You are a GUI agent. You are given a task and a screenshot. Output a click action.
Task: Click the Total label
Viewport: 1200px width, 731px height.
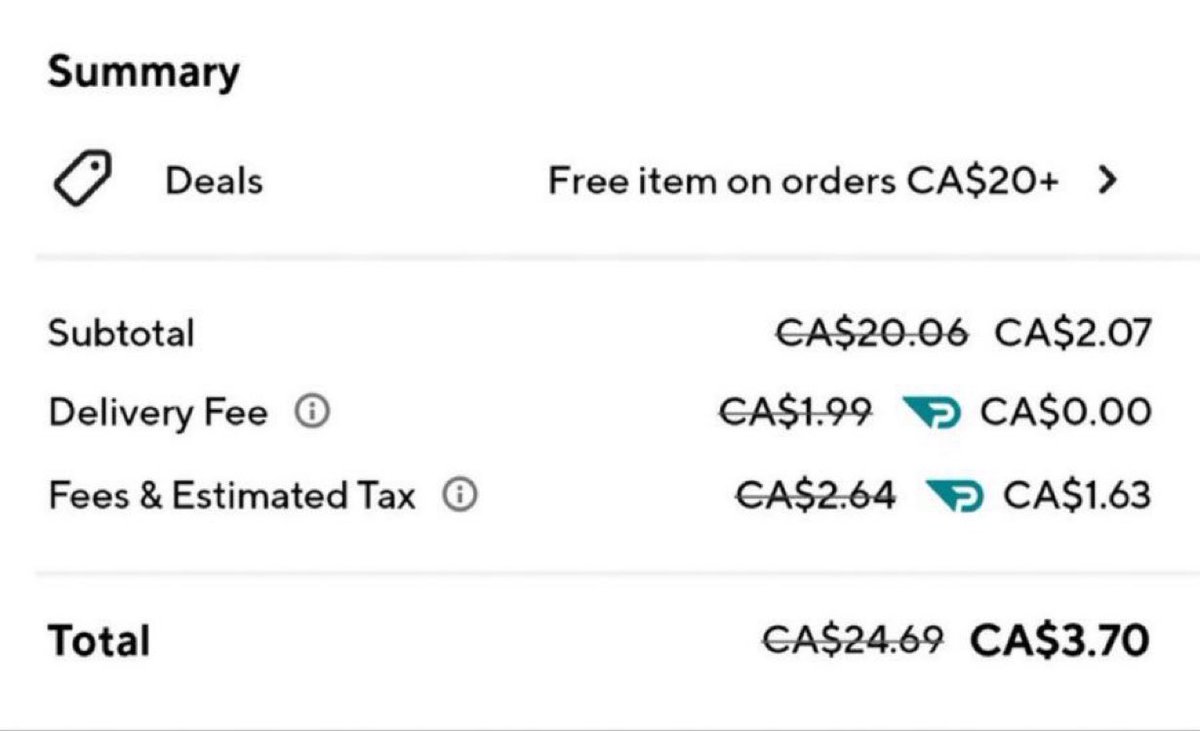tap(99, 640)
